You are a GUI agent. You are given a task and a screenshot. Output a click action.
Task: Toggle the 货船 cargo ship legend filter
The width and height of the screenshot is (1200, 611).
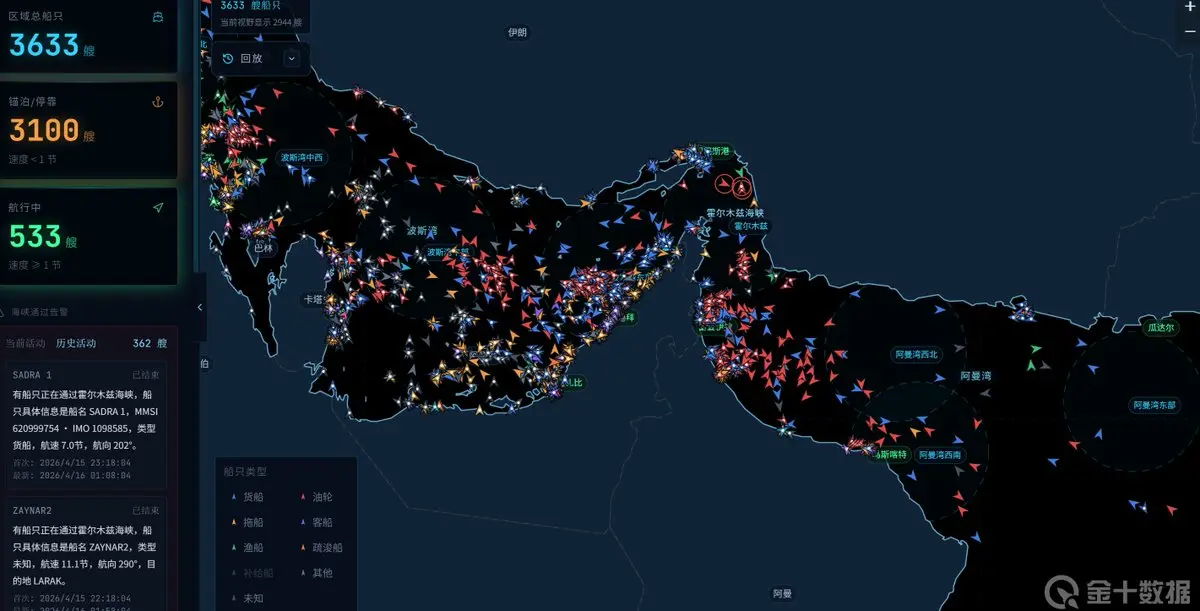247,497
